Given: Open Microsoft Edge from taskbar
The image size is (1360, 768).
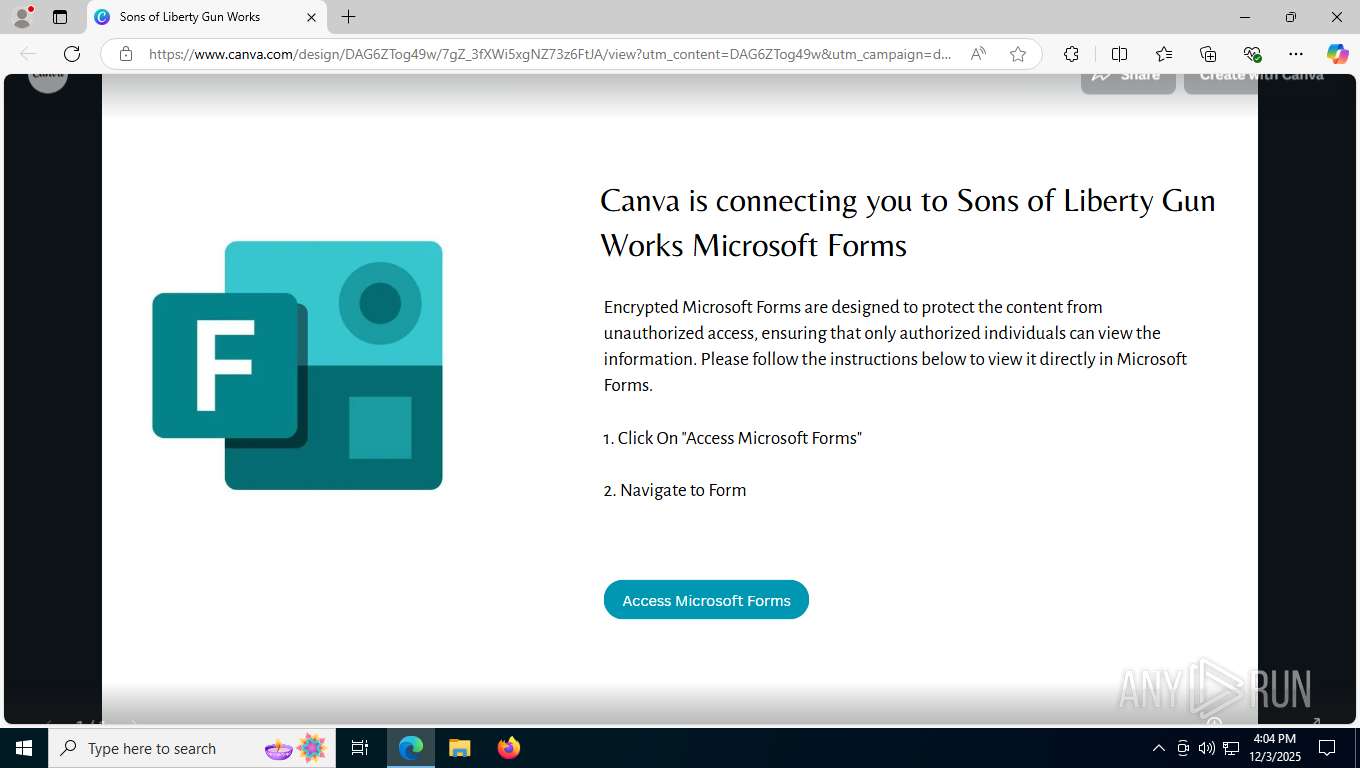Looking at the screenshot, I should [411, 748].
